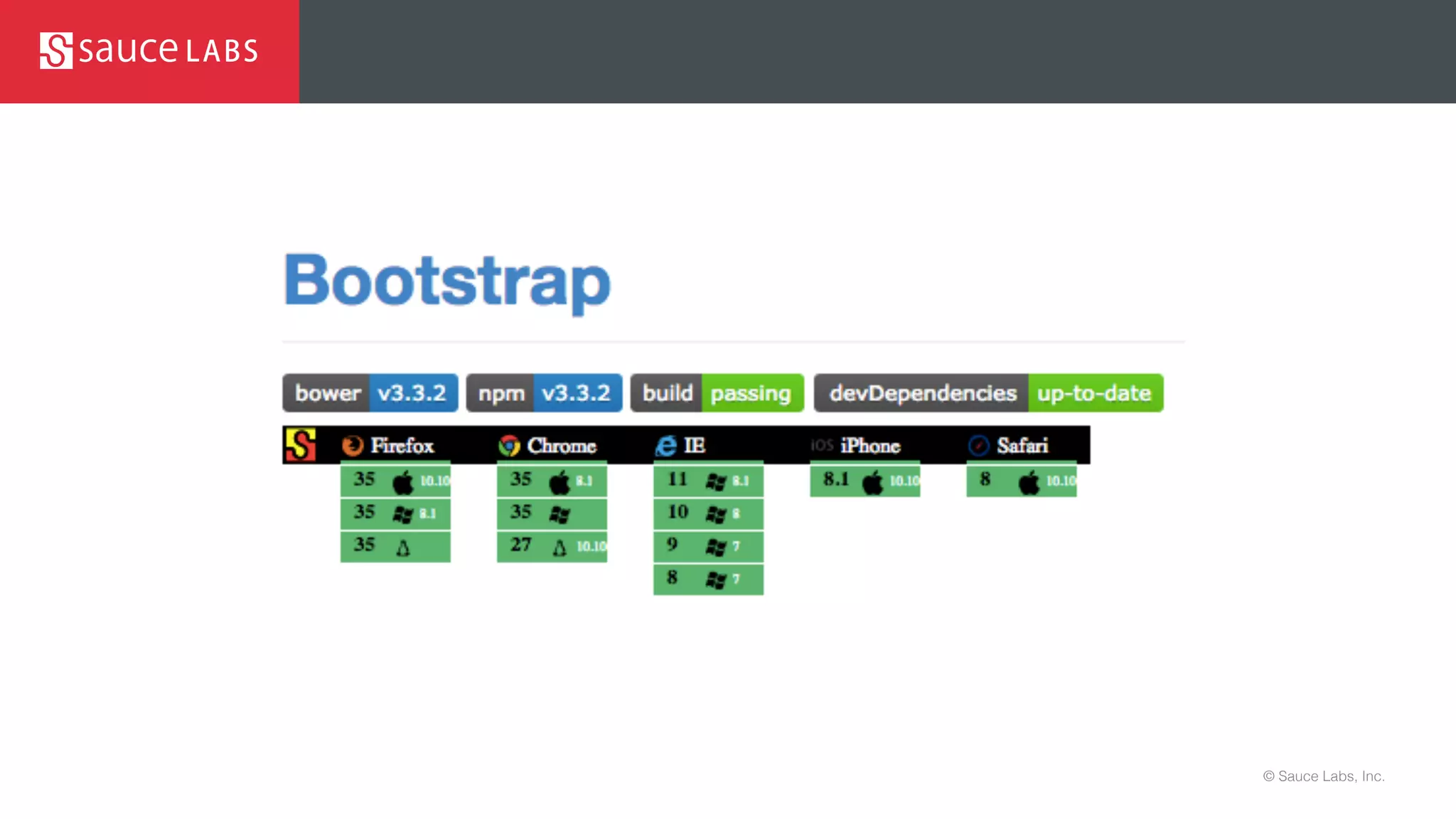Select the iPhone 8.1 result cell
This screenshot has width=1456, height=819.
pos(864,481)
